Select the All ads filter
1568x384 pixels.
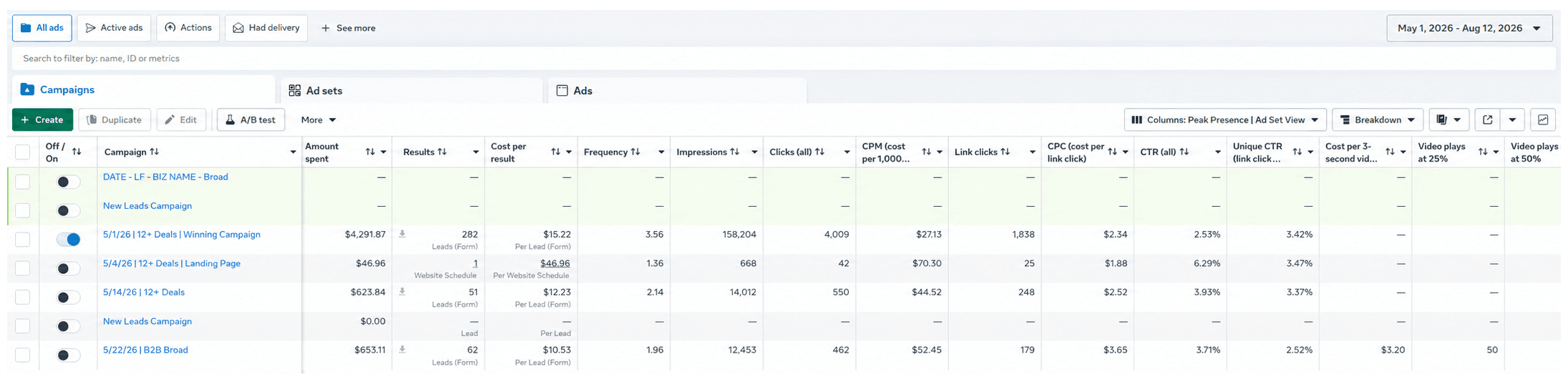pyautogui.click(x=42, y=28)
